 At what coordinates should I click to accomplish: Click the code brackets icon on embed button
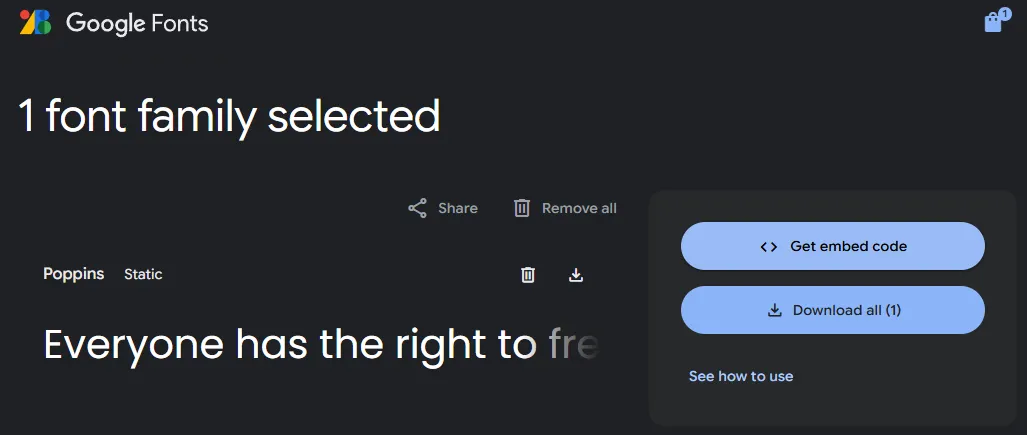click(x=768, y=246)
